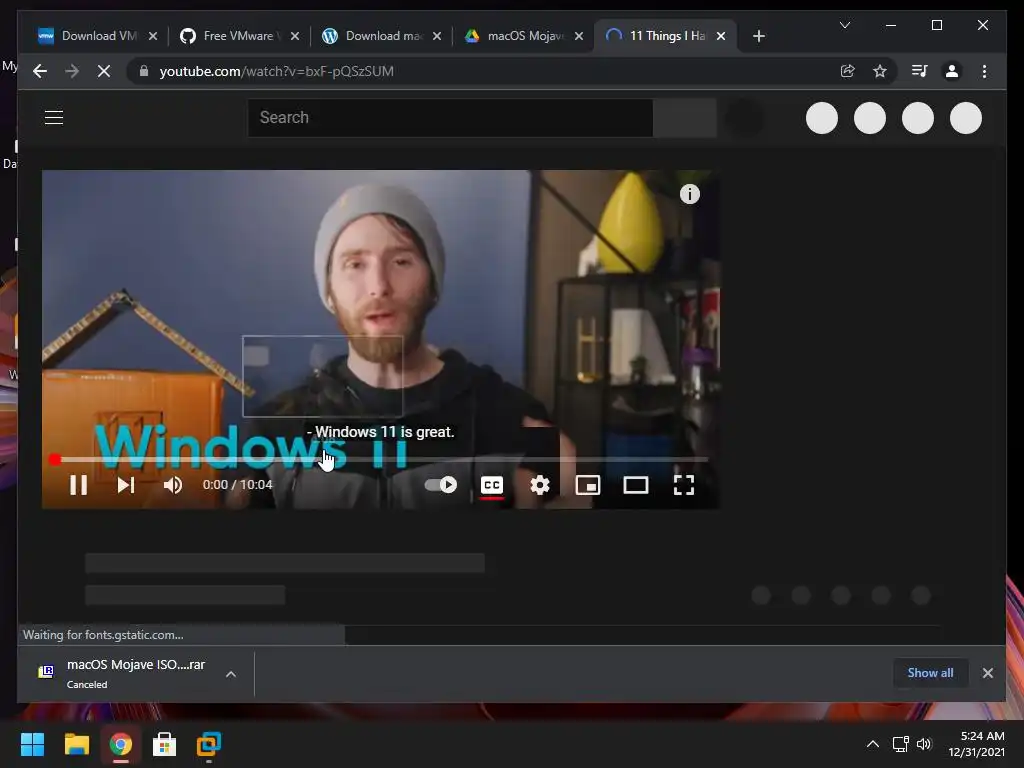
Task: Open a new tab
Action: tap(758, 36)
